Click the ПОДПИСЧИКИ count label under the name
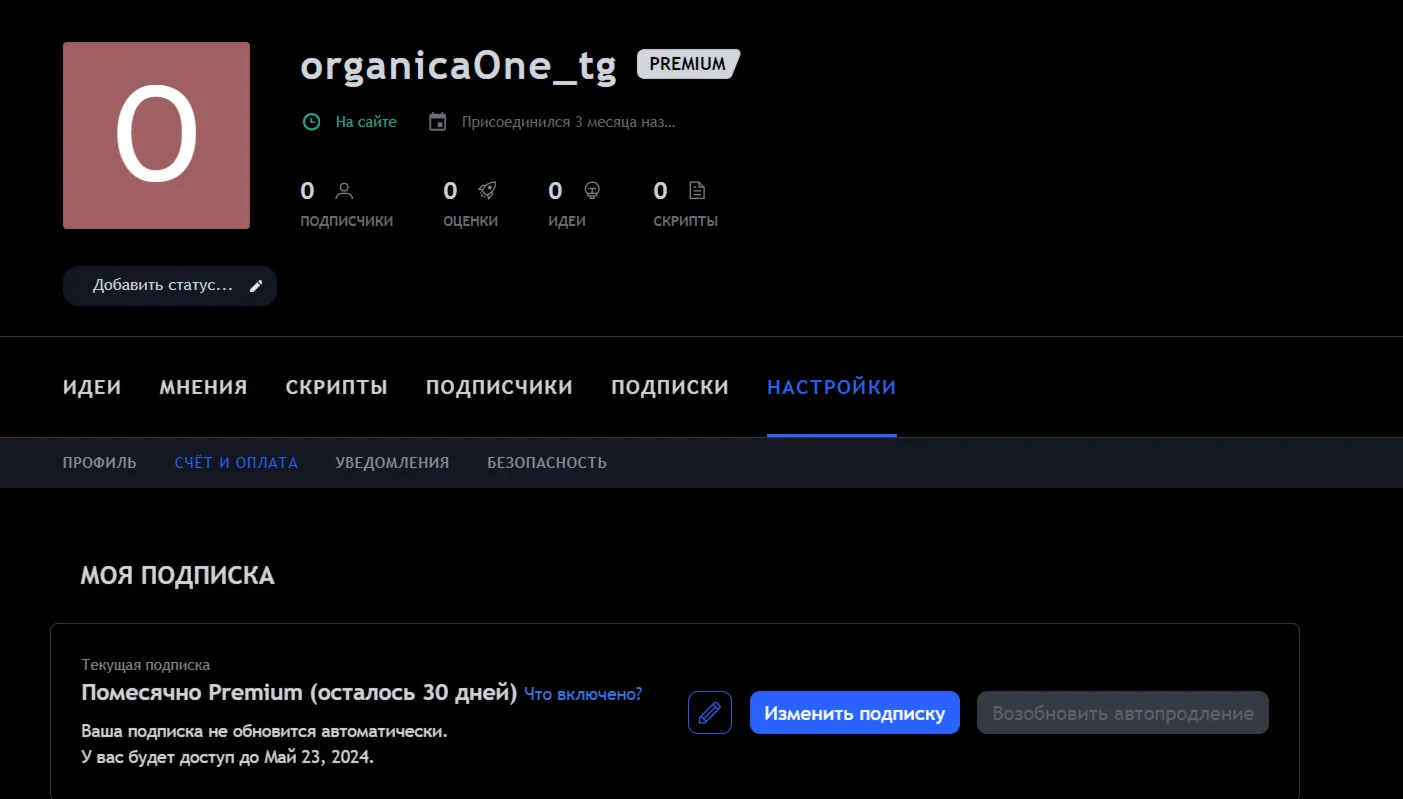Screen dimensions: 1403x799 (347, 221)
